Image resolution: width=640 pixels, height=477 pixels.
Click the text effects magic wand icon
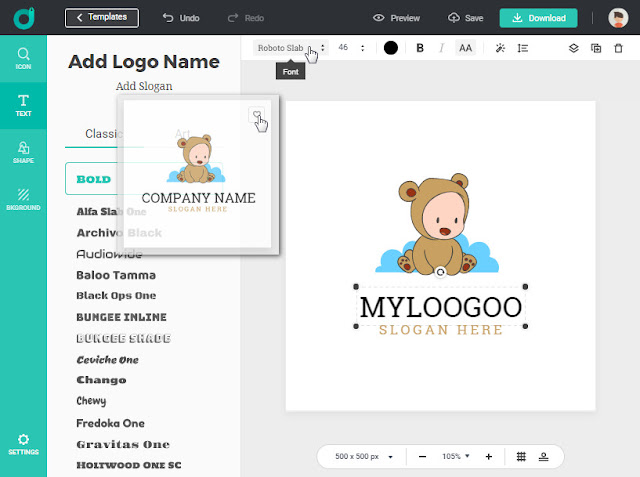[x=500, y=48]
